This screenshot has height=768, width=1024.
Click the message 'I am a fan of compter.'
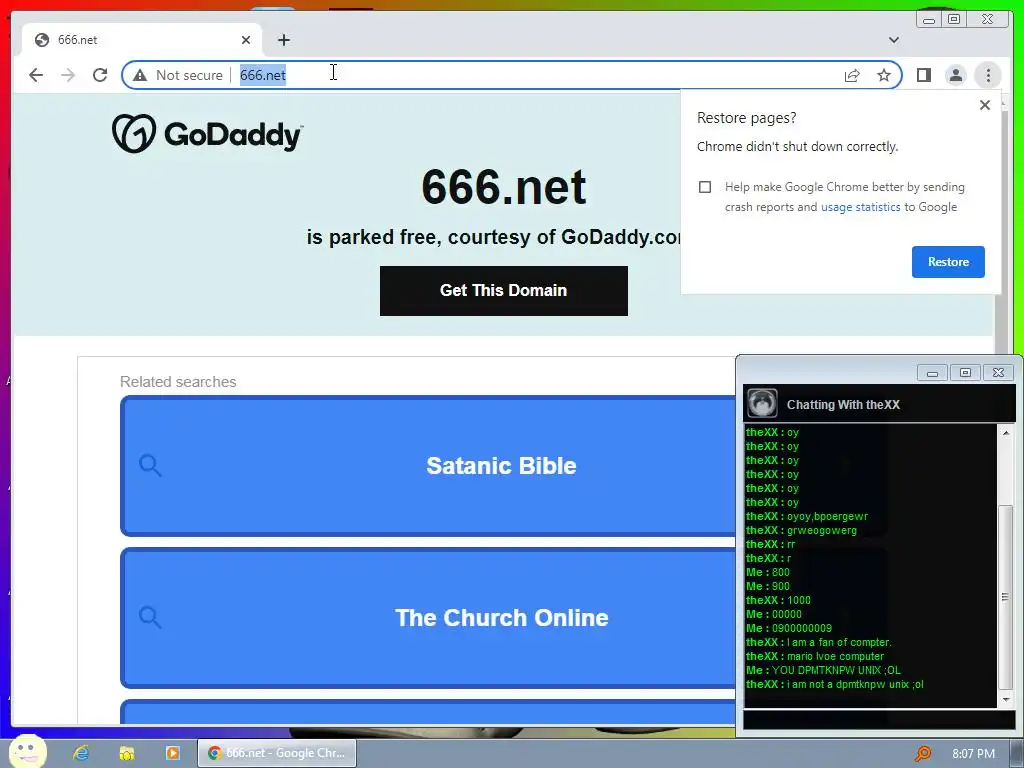839,642
